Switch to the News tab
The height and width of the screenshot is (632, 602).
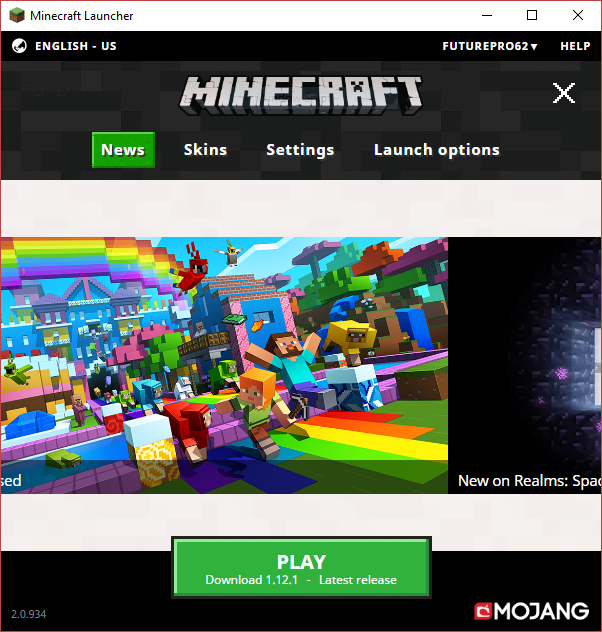point(123,150)
